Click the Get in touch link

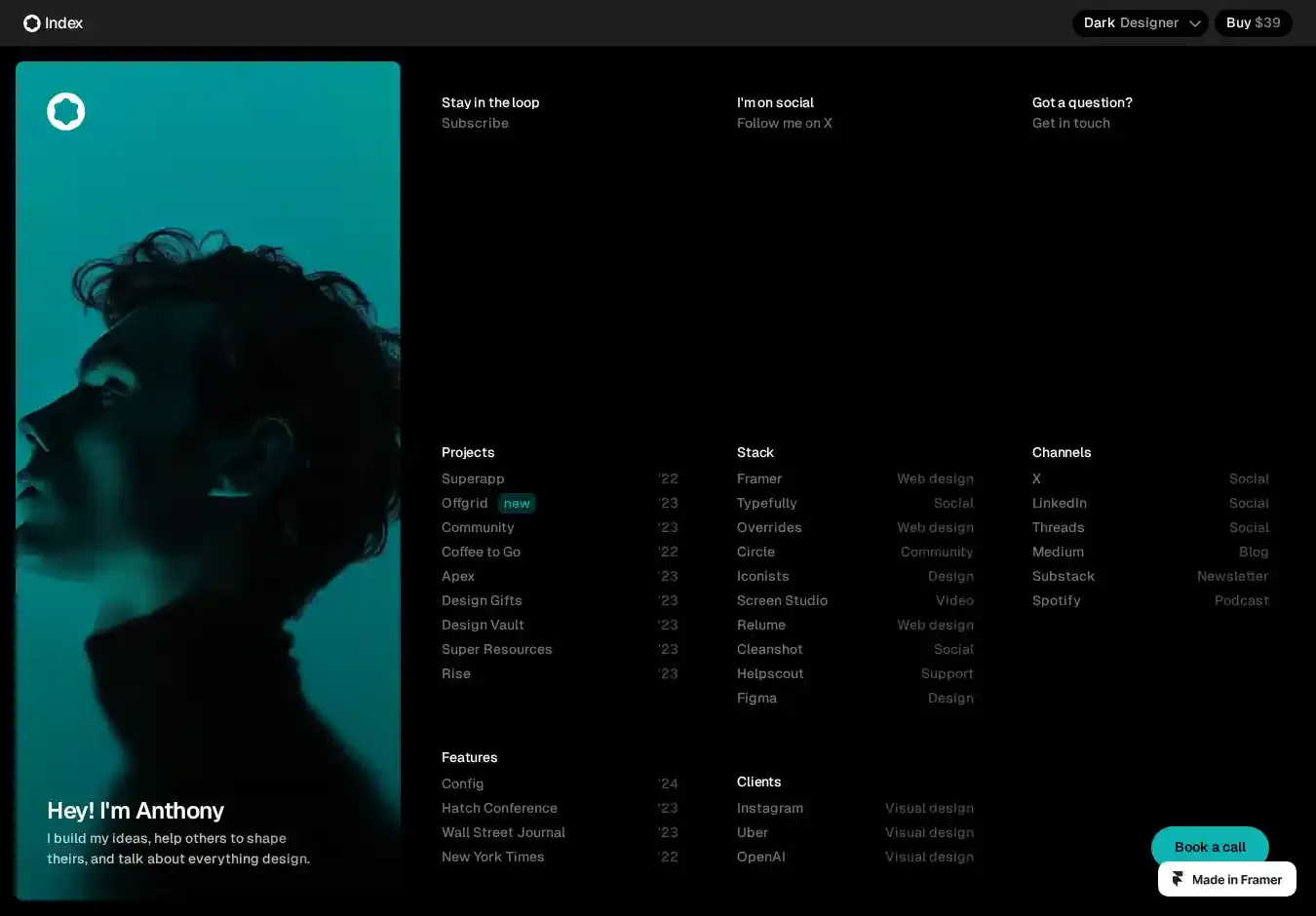(x=1071, y=123)
